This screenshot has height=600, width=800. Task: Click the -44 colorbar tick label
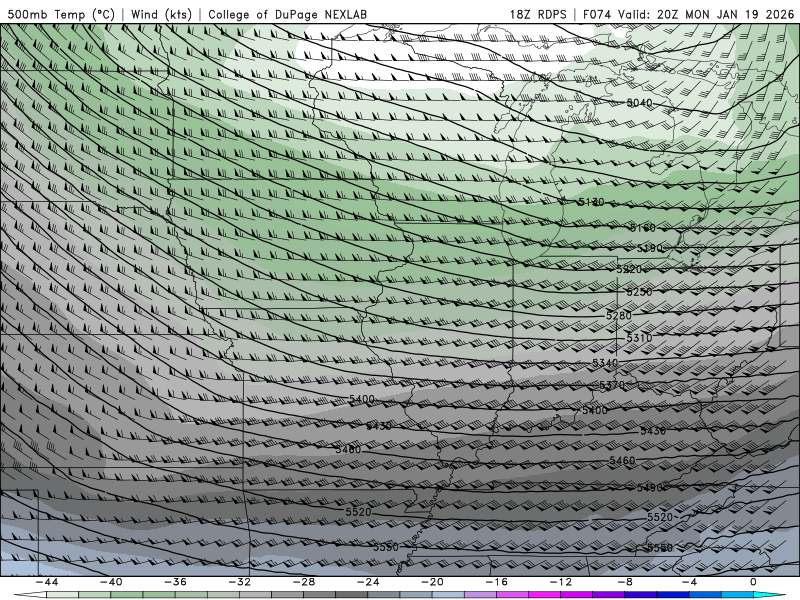pos(47,582)
